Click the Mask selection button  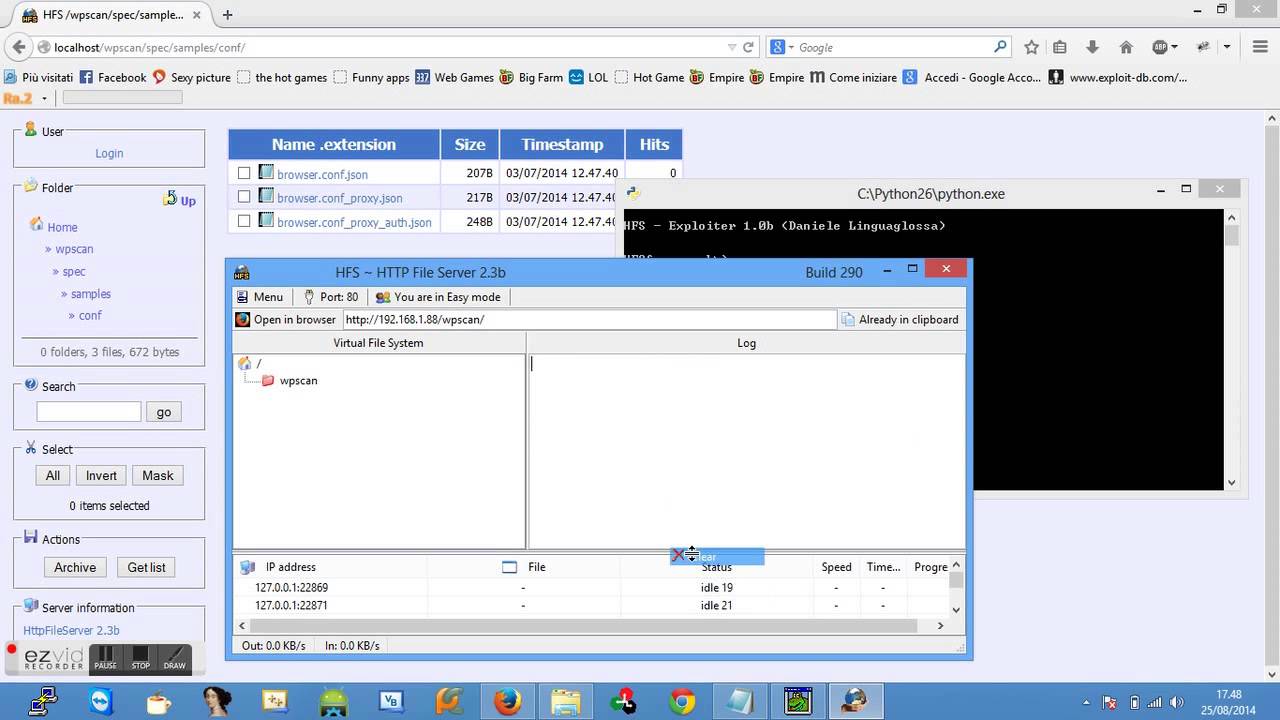pyautogui.click(x=158, y=475)
